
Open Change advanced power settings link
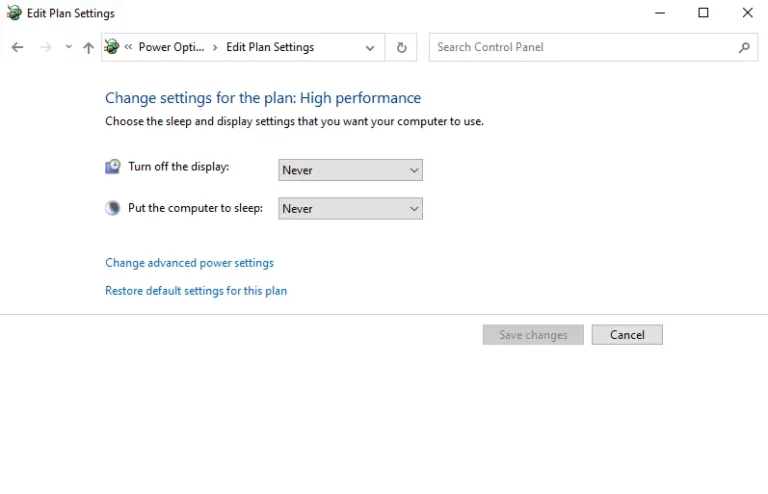[x=190, y=263]
